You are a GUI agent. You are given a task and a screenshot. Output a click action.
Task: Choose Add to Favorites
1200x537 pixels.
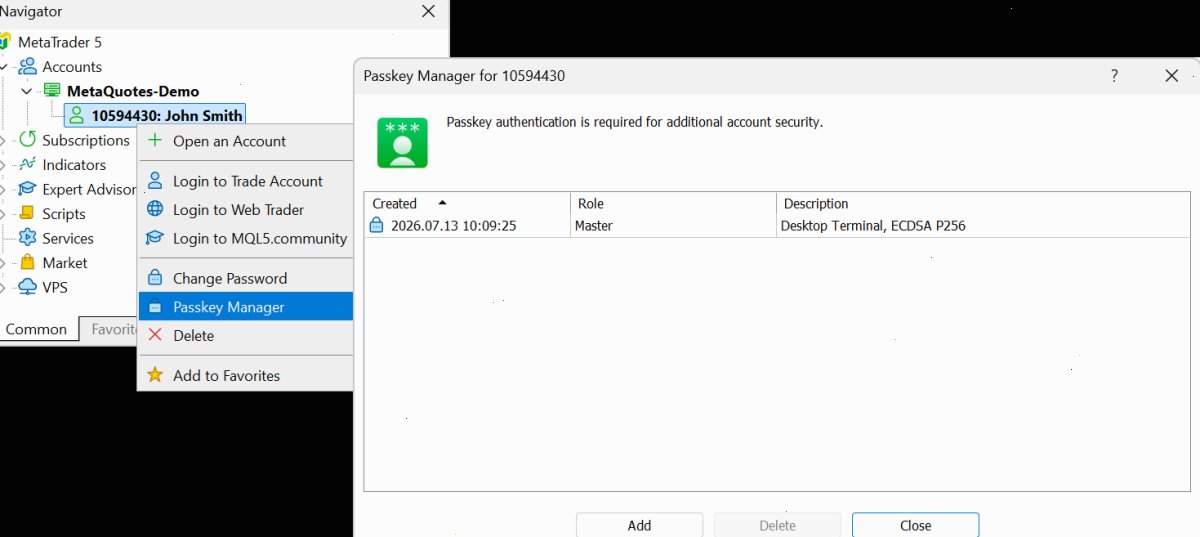click(246, 375)
